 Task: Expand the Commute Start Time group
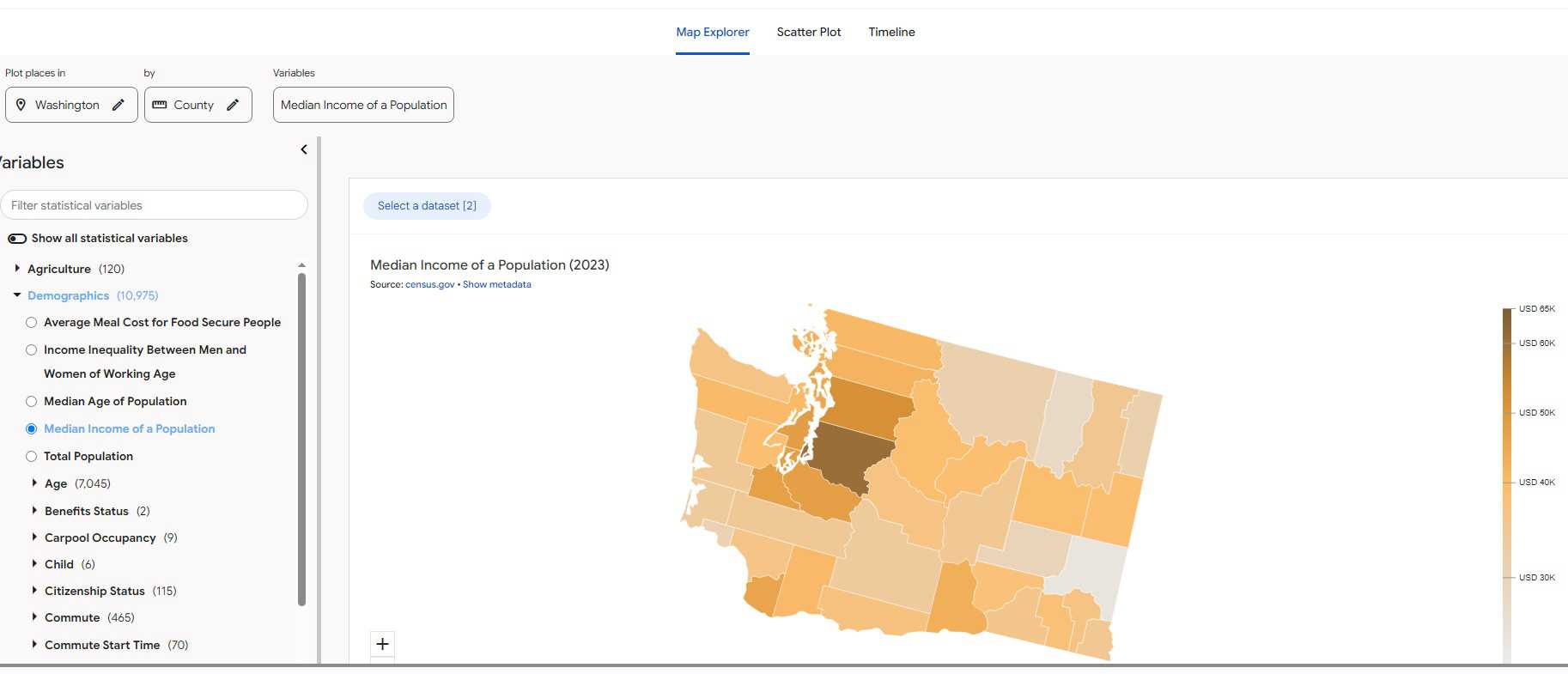pos(34,645)
